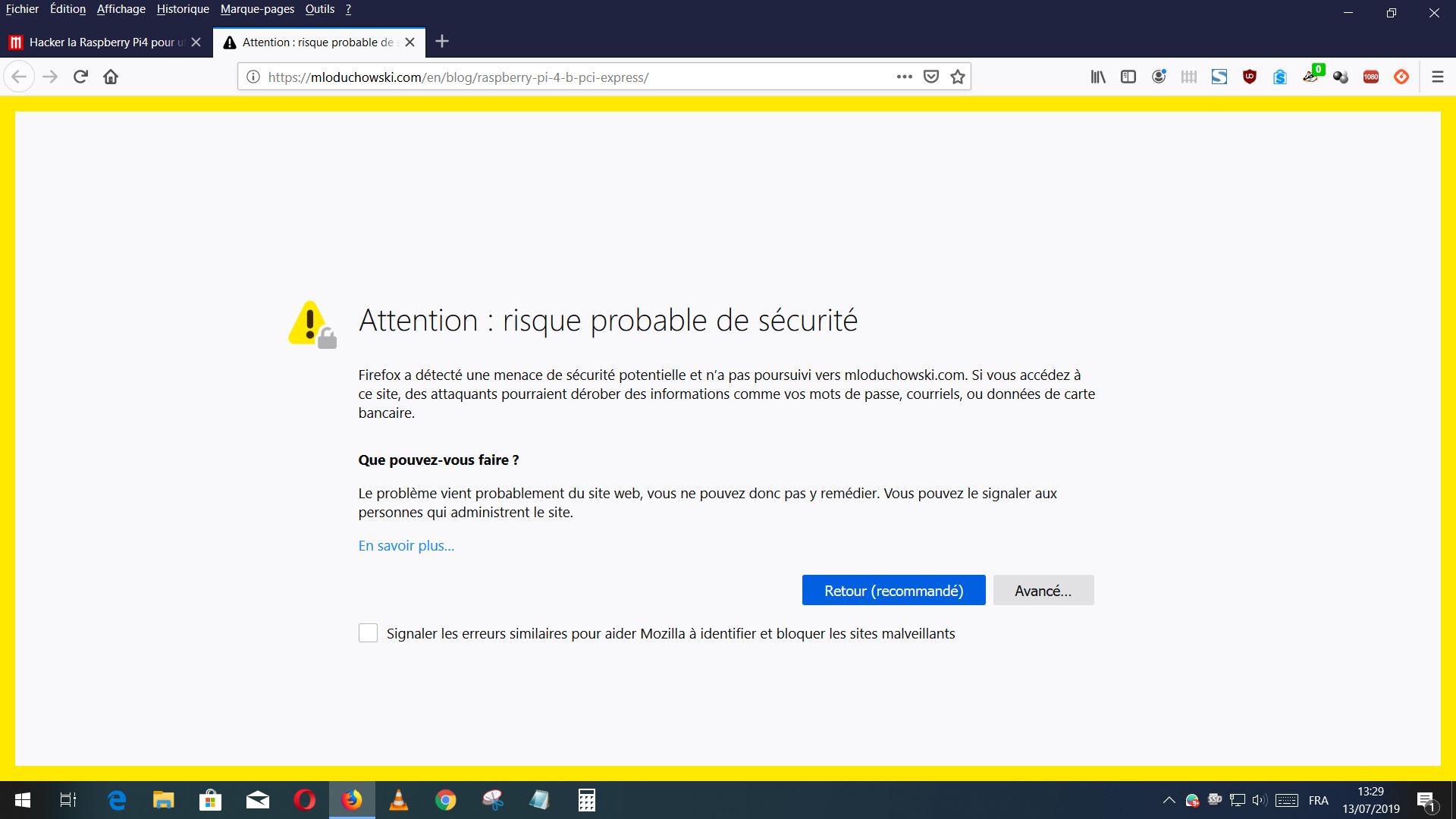This screenshot has width=1456, height=819.
Task: Open the Marque-pages menu
Action: [256, 9]
